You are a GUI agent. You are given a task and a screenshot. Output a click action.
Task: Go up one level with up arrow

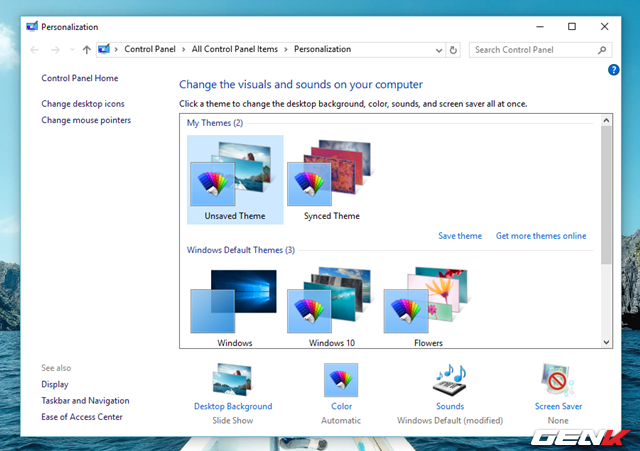pyautogui.click(x=86, y=50)
